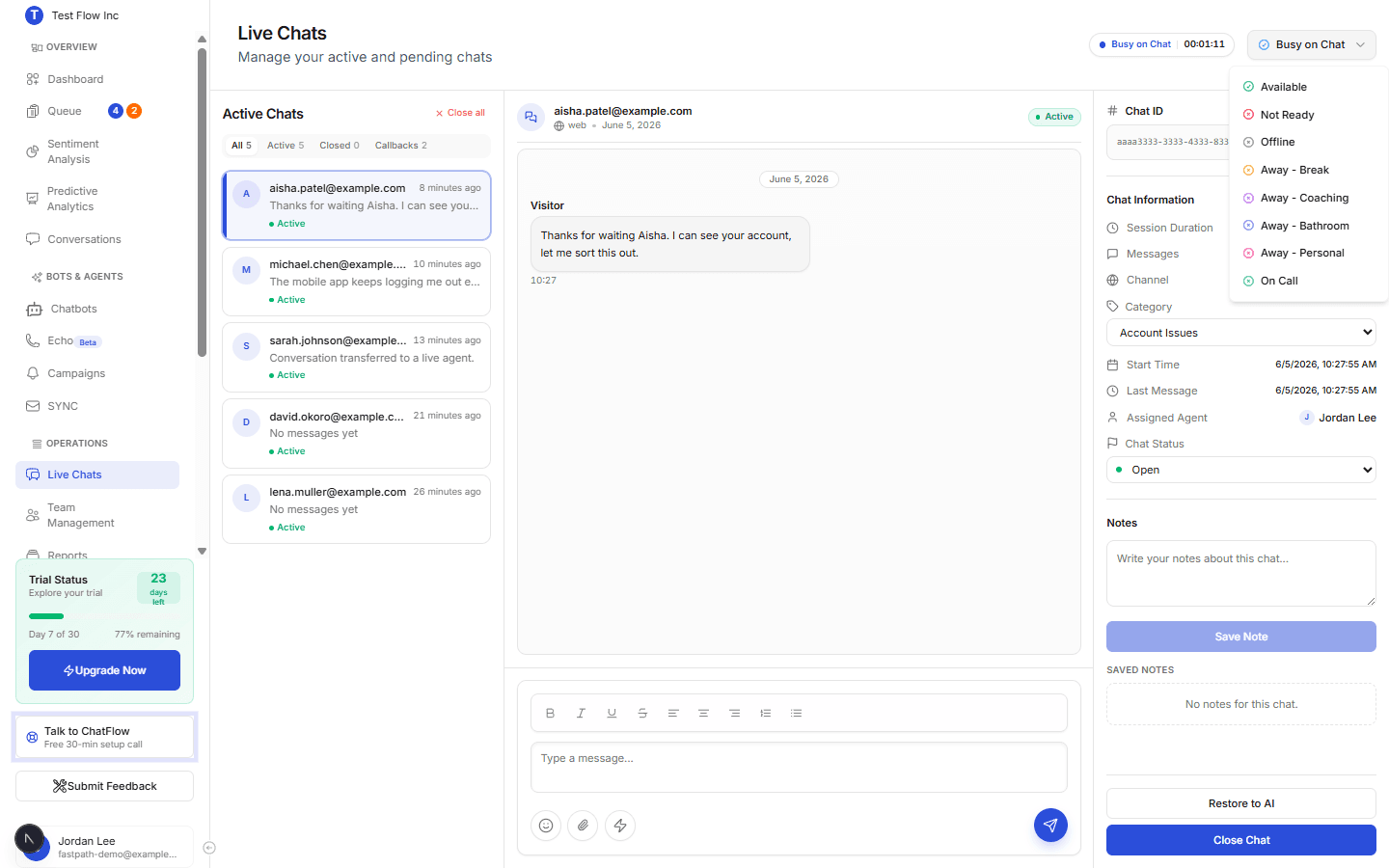1389x868 pixels.
Task: Collapse the sidebar arrow icon
Action: (209, 849)
